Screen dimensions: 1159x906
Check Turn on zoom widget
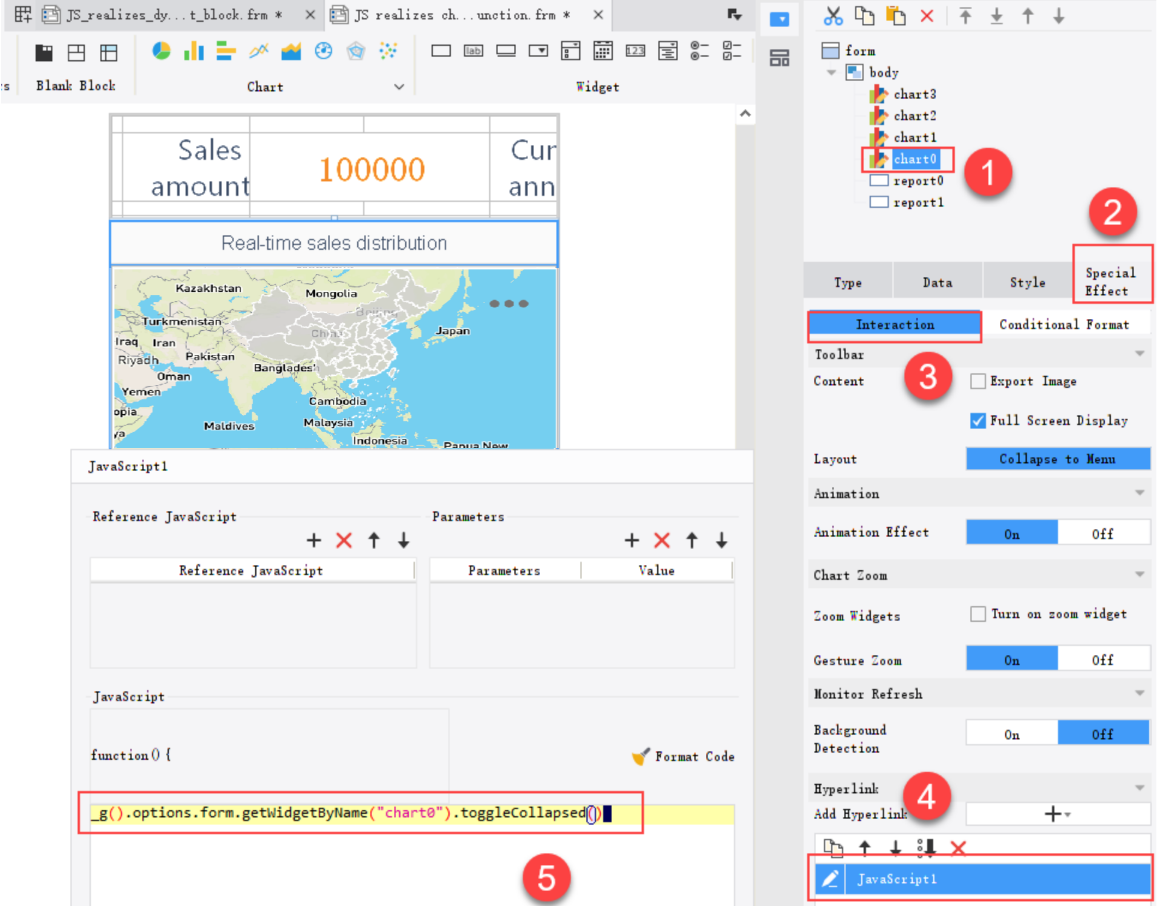(978, 614)
